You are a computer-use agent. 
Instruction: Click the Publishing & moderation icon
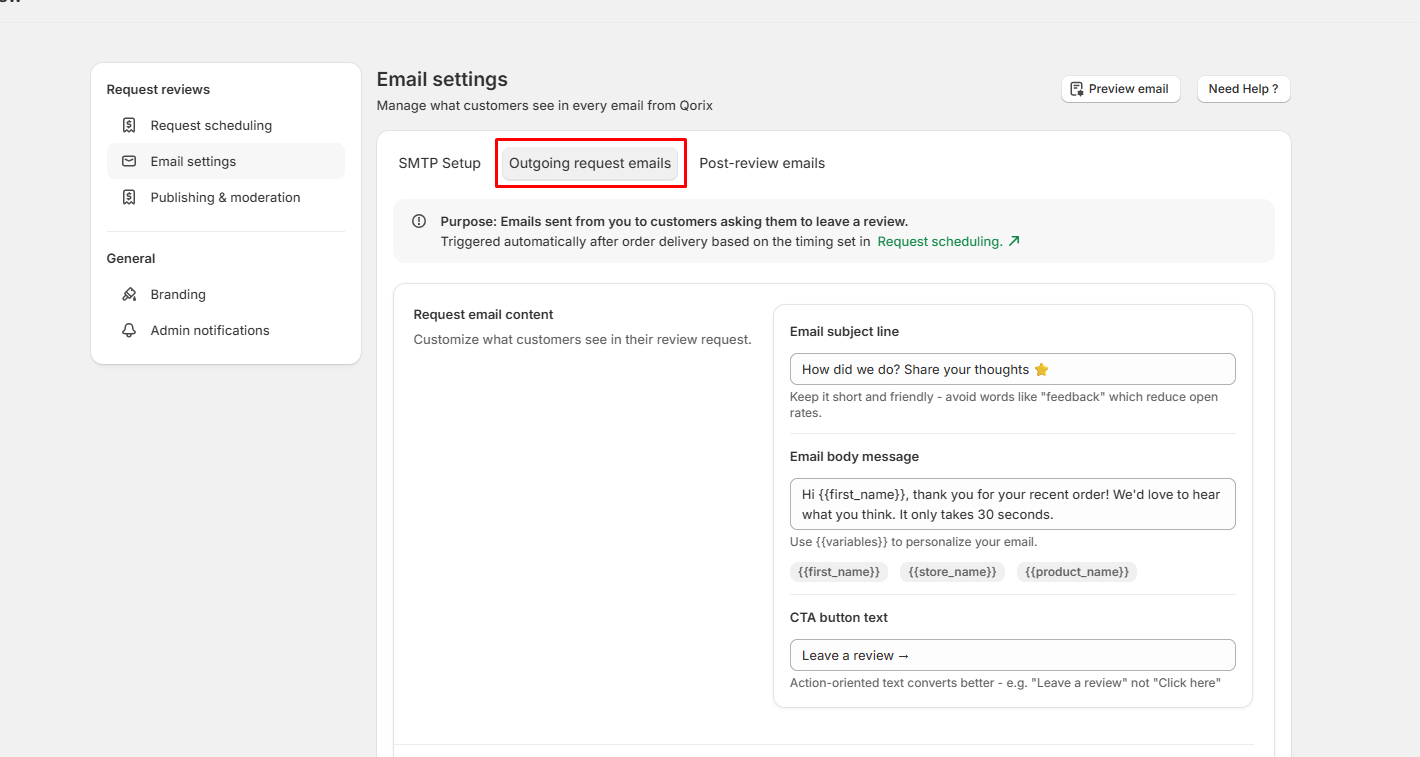pos(129,197)
